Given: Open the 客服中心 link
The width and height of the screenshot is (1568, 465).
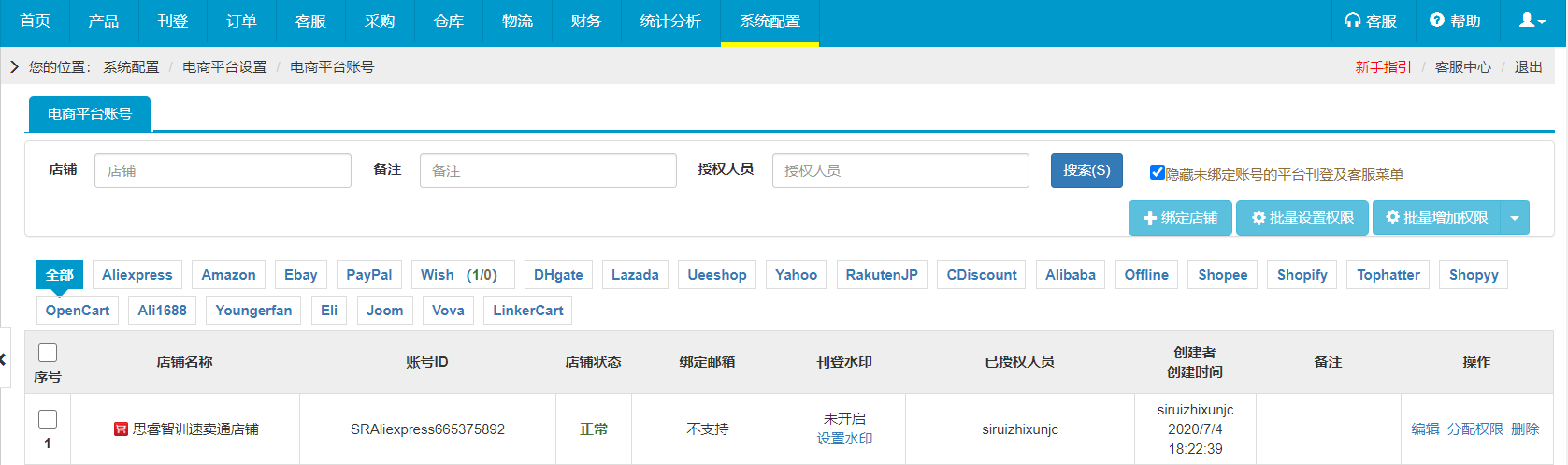Looking at the screenshot, I should click(x=1463, y=67).
